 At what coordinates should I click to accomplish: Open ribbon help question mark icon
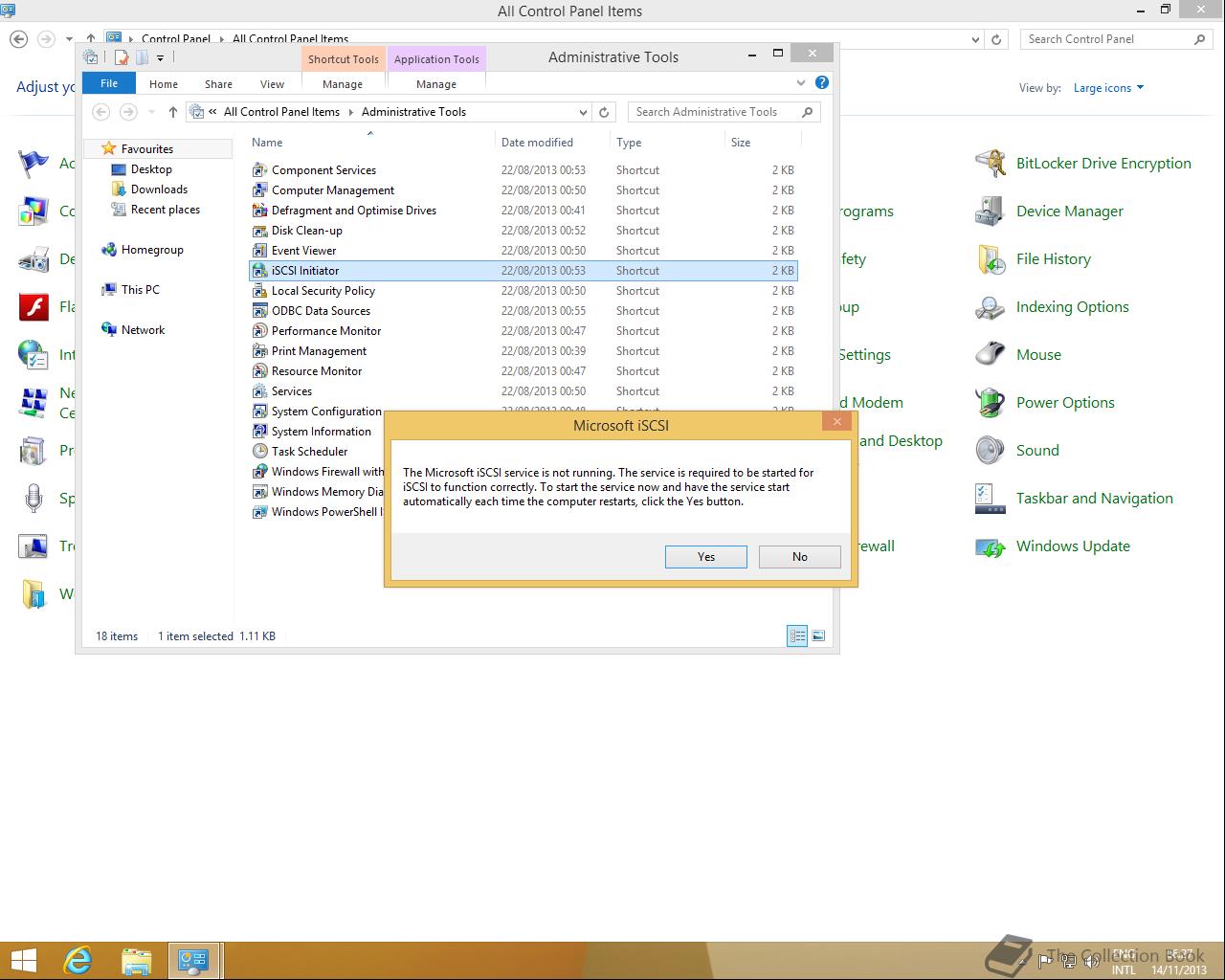tap(821, 83)
